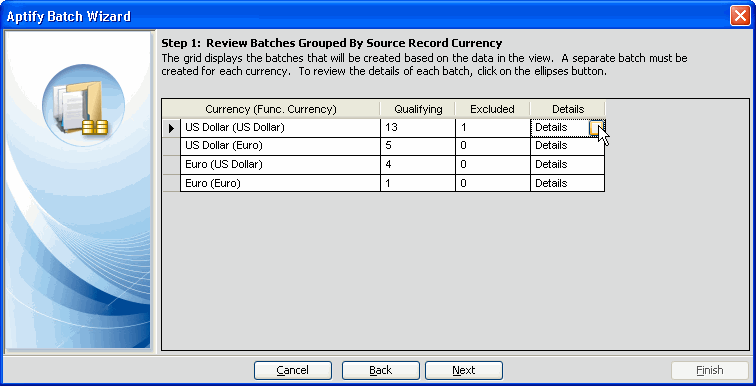This screenshot has width=756, height=386.
Task: Click the Excluded column header
Action: click(492, 109)
